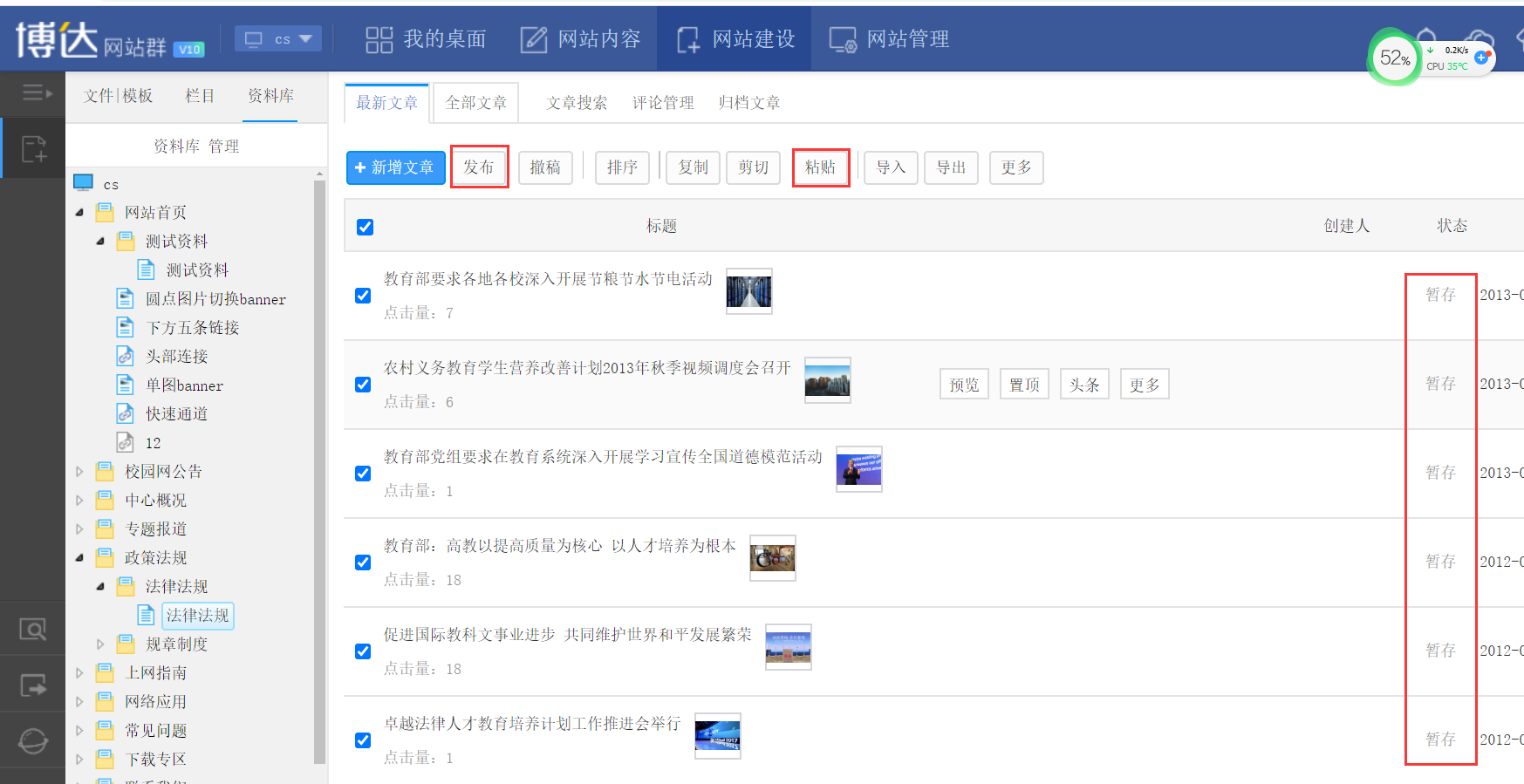The height and width of the screenshot is (784, 1524).
Task: Click 头条 on the 农村义务教育 row
Action: click(1084, 385)
